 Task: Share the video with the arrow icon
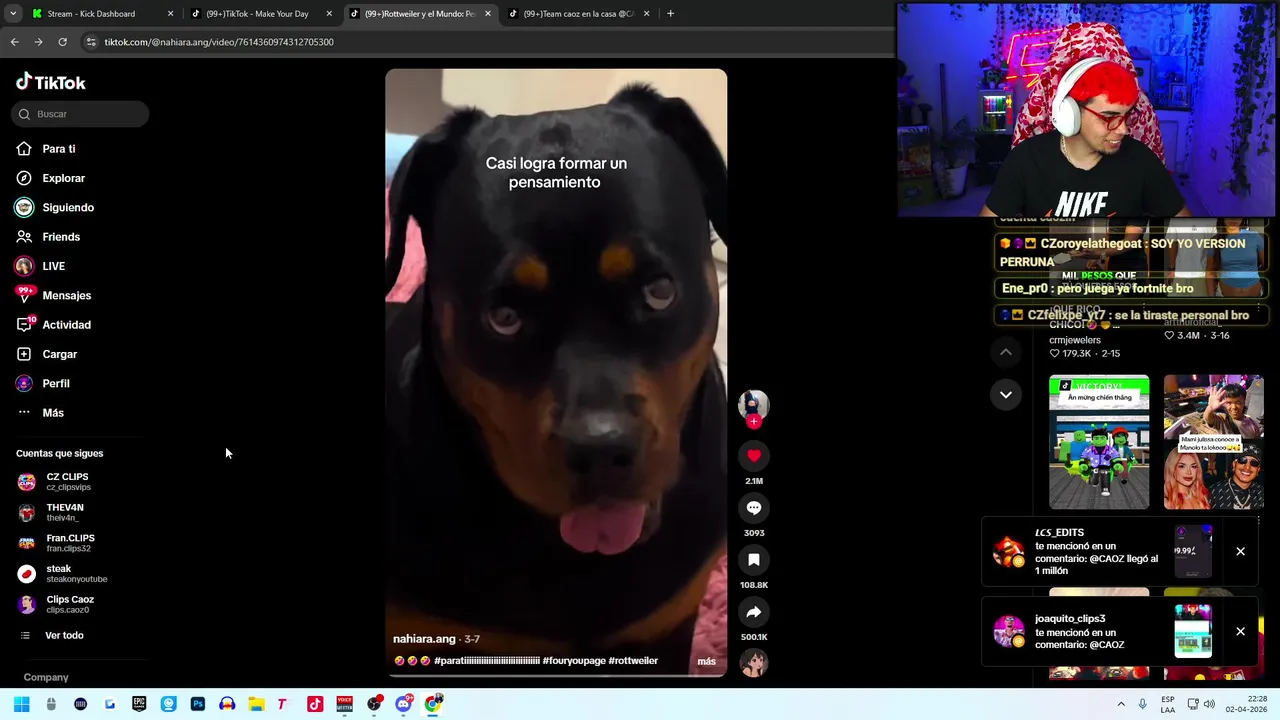[x=754, y=612]
